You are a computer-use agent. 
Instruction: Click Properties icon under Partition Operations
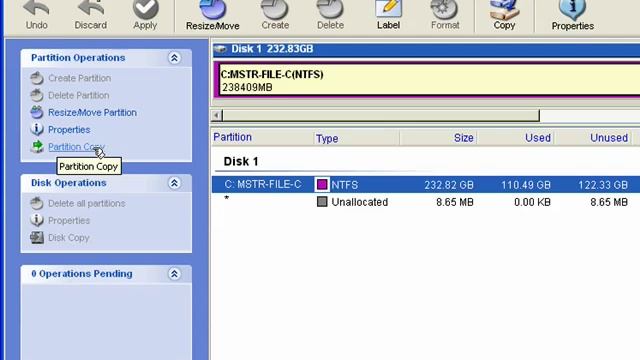(37, 129)
